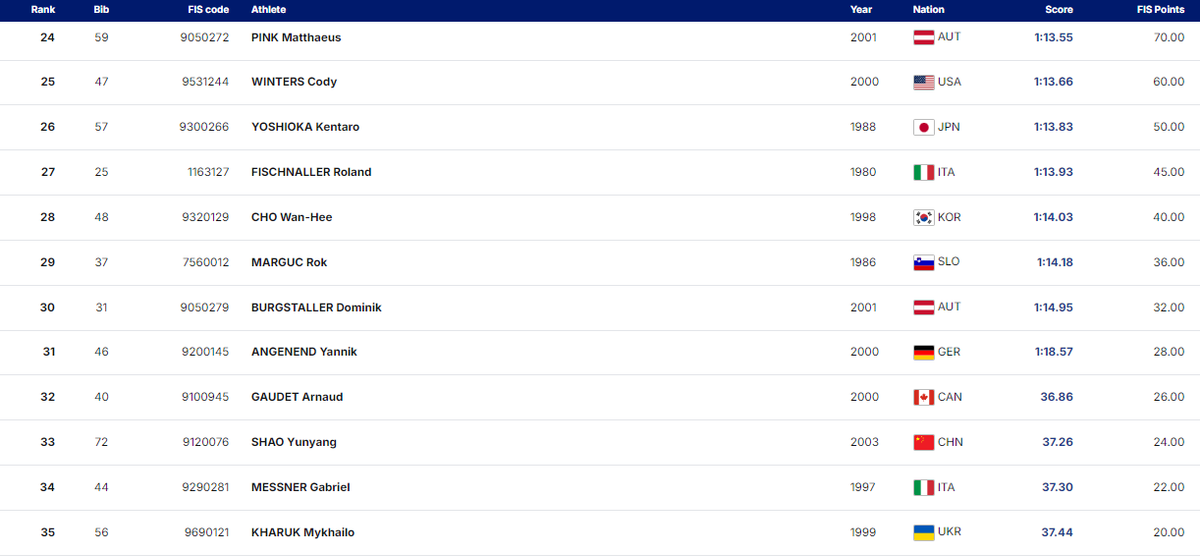Click the Score column header
Image resolution: width=1200 pixels, height=560 pixels.
tap(1058, 9)
